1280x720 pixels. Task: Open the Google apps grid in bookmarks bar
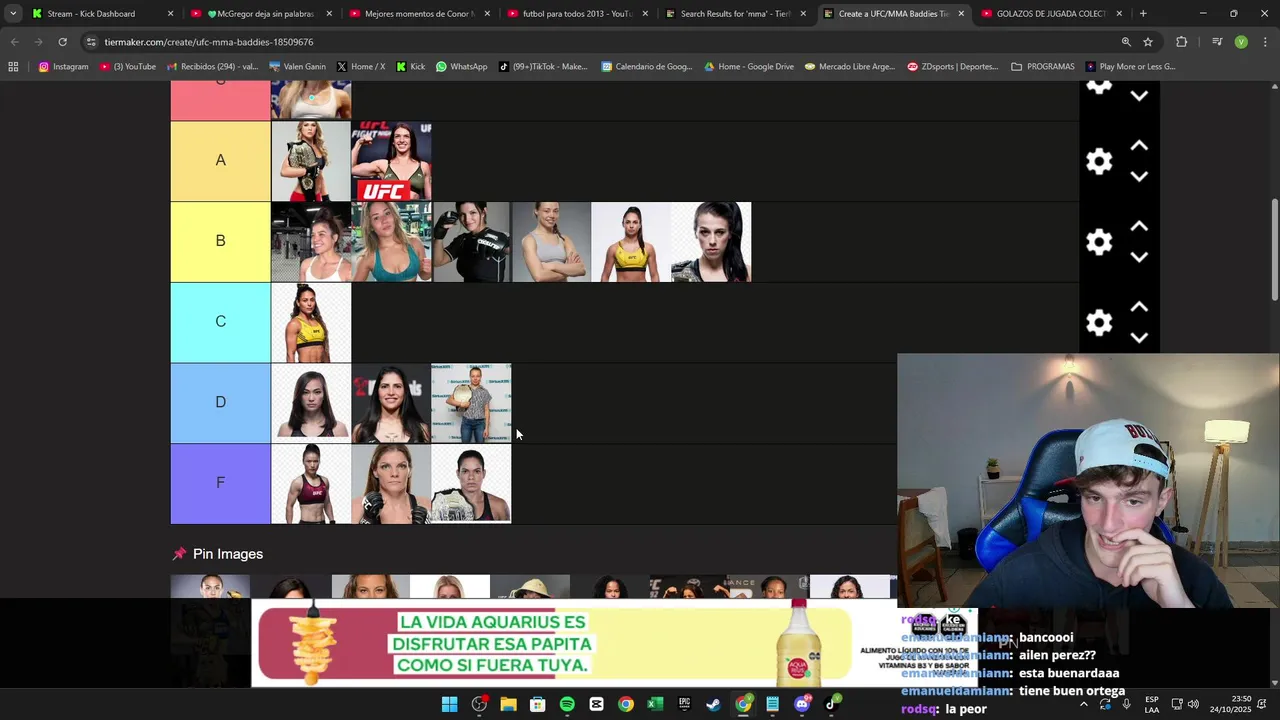point(13,67)
